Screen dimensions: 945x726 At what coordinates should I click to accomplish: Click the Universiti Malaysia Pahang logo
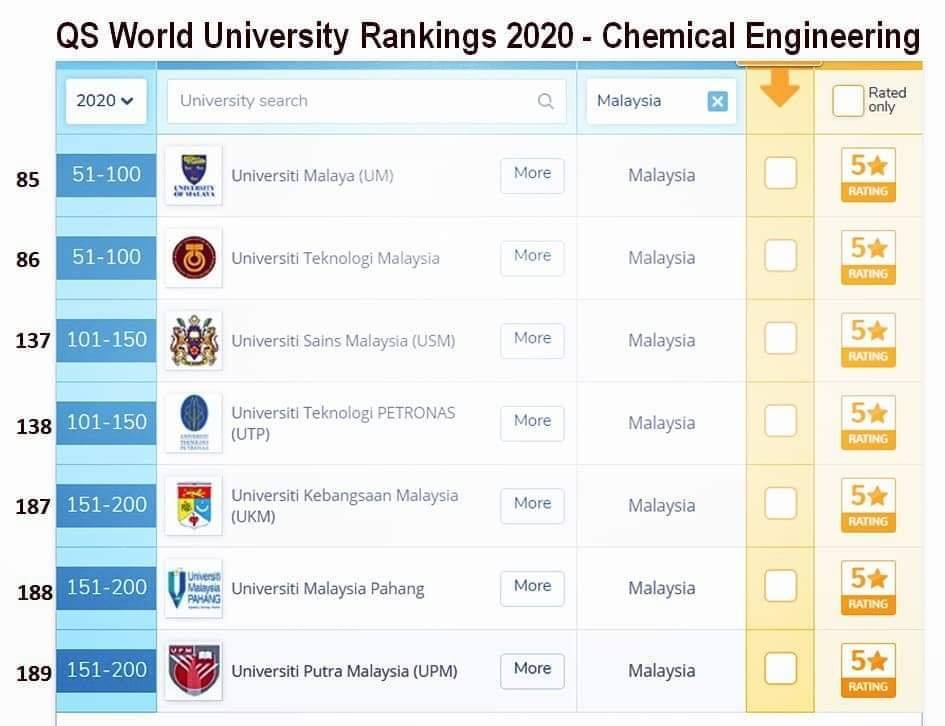coord(193,588)
